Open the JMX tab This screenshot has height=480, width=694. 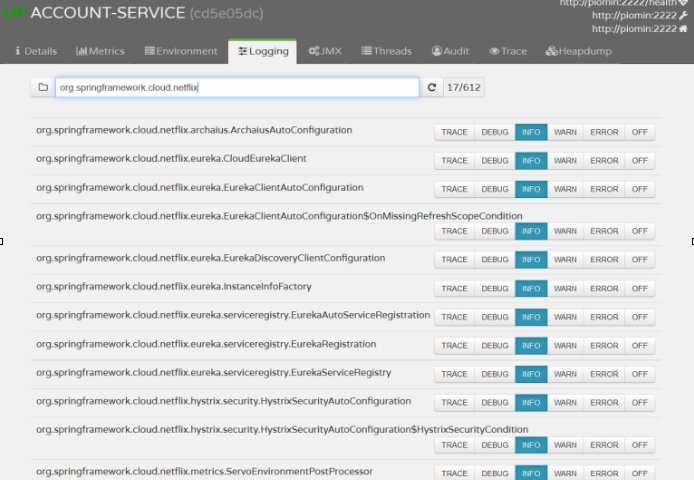tap(325, 51)
